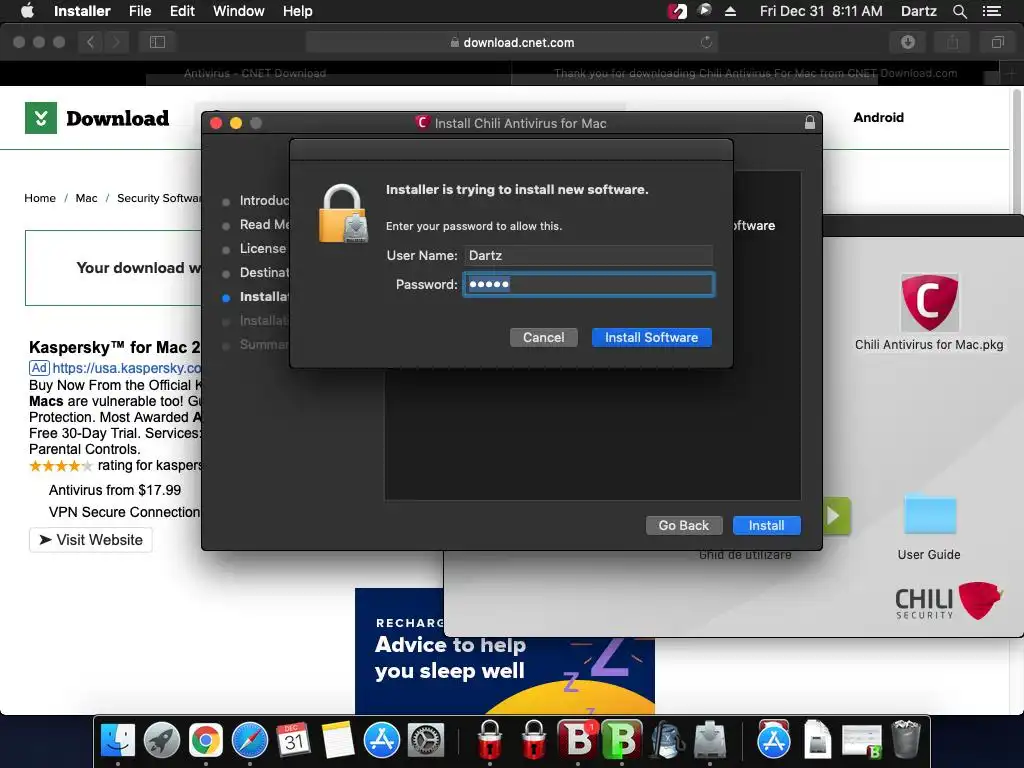Open the usa.kaspersky.com ad link
Viewport: 1024px width, 768px height.
click(x=127, y=368)
